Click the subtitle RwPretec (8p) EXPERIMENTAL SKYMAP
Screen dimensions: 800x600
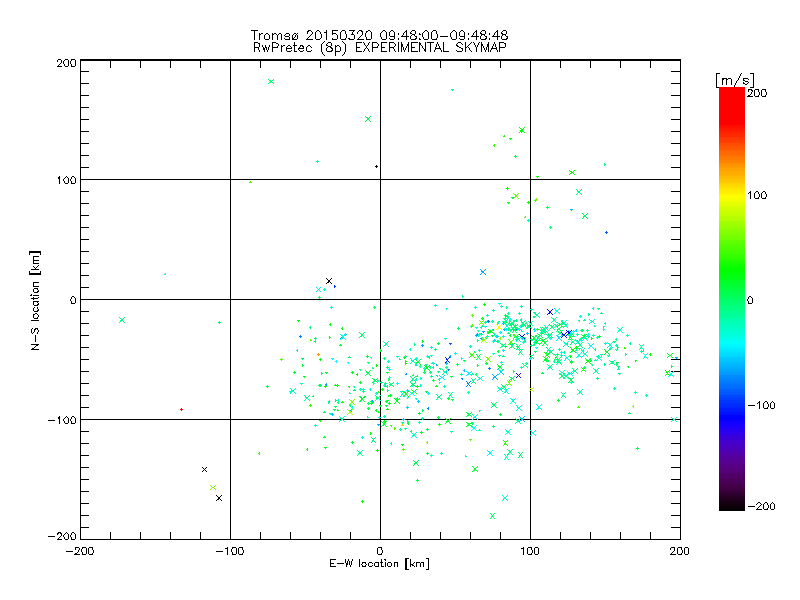pyautogui.click(x=380, y=48)
